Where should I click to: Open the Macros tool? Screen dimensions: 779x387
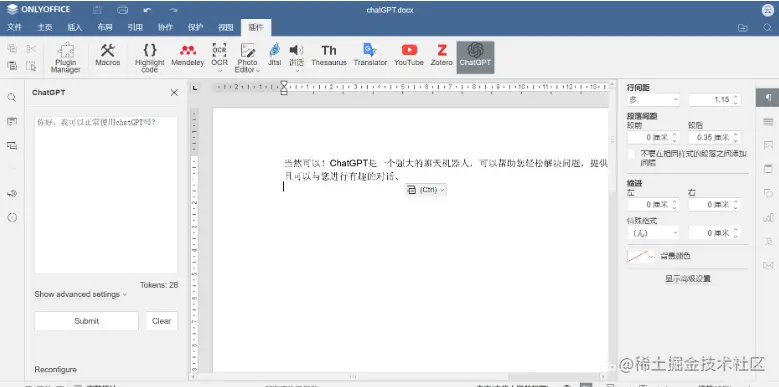108,55
